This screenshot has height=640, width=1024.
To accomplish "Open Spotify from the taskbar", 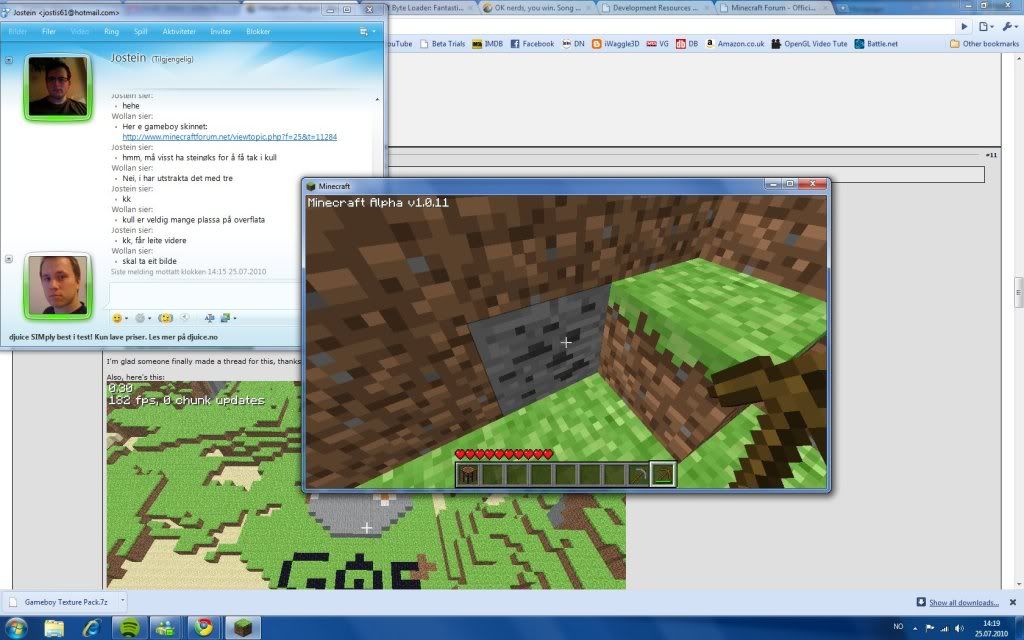I will [x=129, y=628].
